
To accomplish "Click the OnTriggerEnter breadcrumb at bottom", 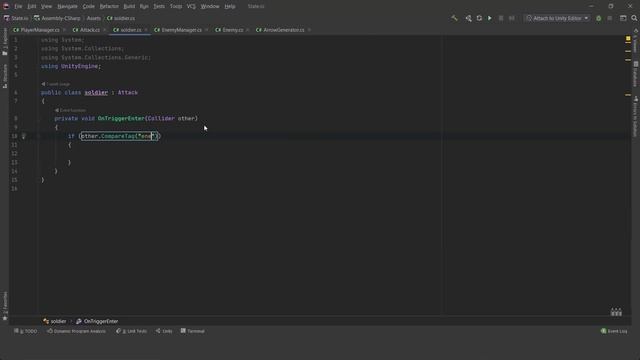I will point(97,321).
